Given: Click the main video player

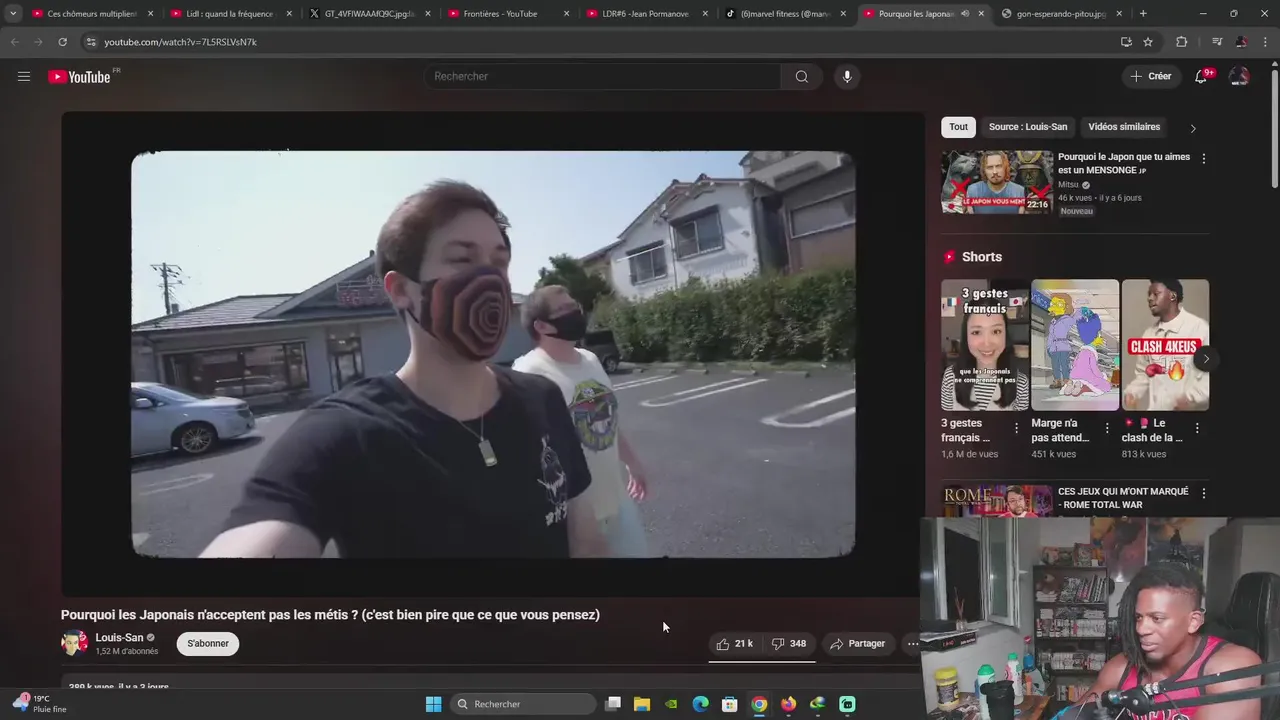Looking at the screenshot, I should coord(493,354).
